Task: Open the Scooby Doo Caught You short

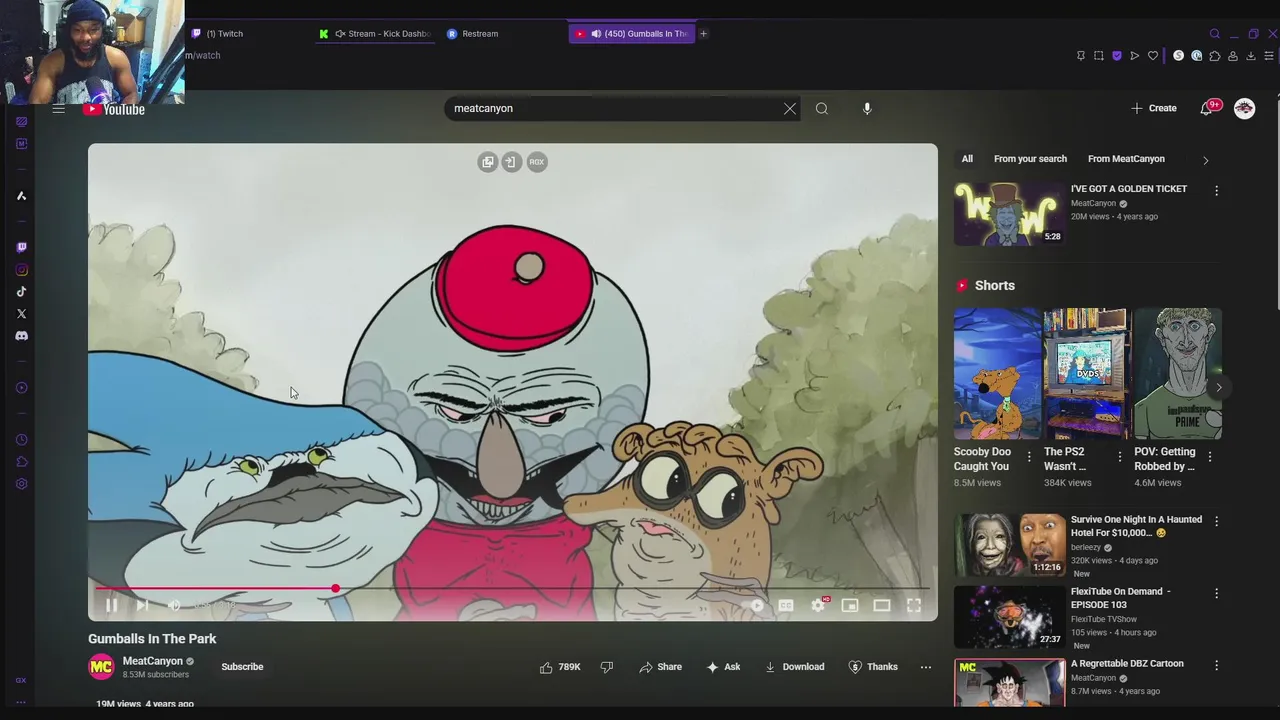Action: [997, 374]
